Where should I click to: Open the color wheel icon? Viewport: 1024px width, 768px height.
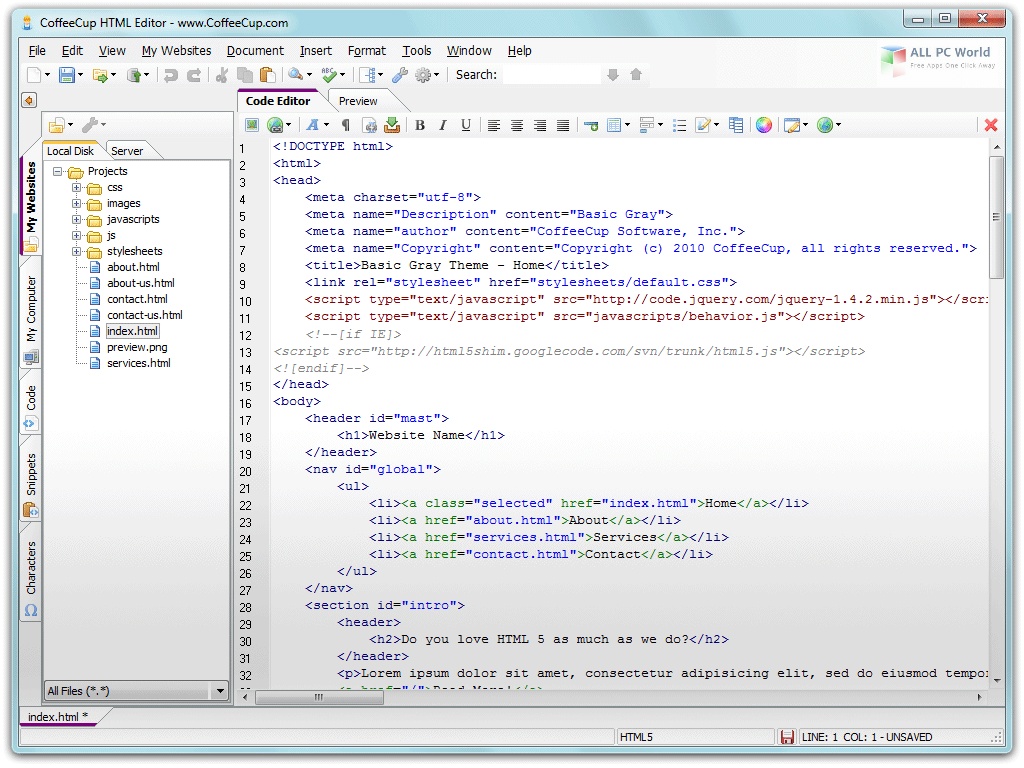pos(763,125)
